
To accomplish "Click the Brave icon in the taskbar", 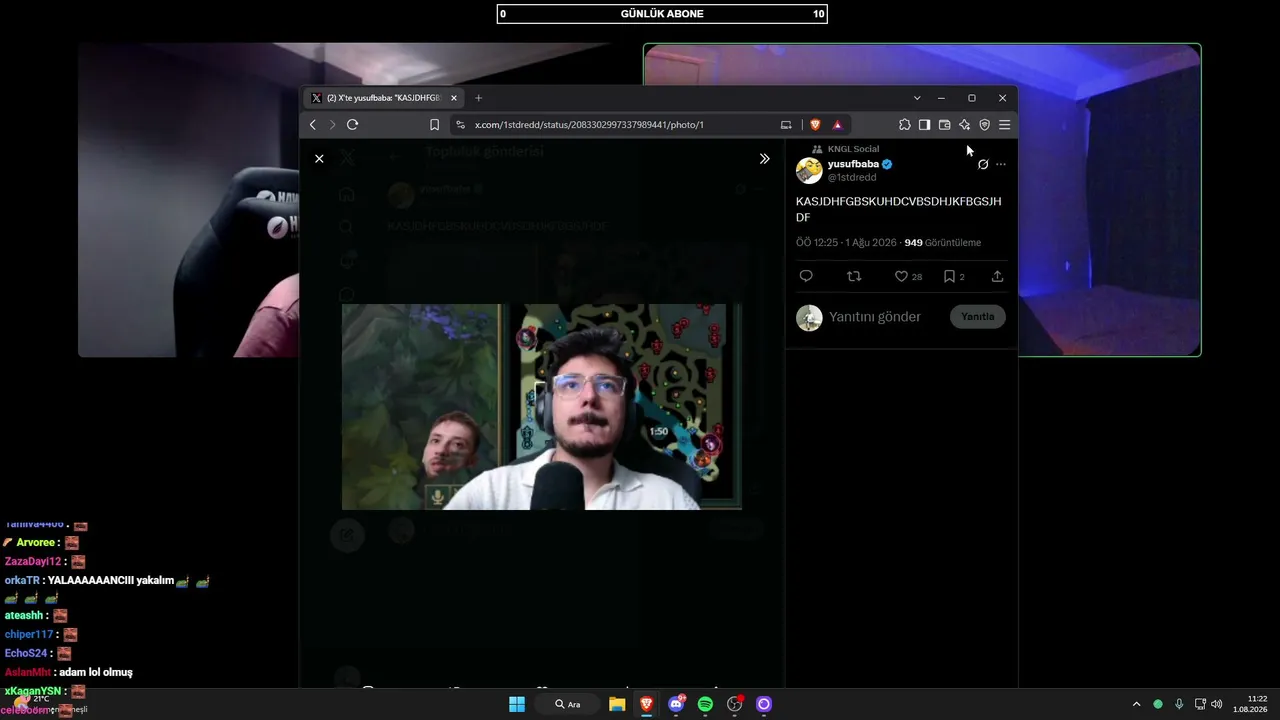I will [647, 704].
